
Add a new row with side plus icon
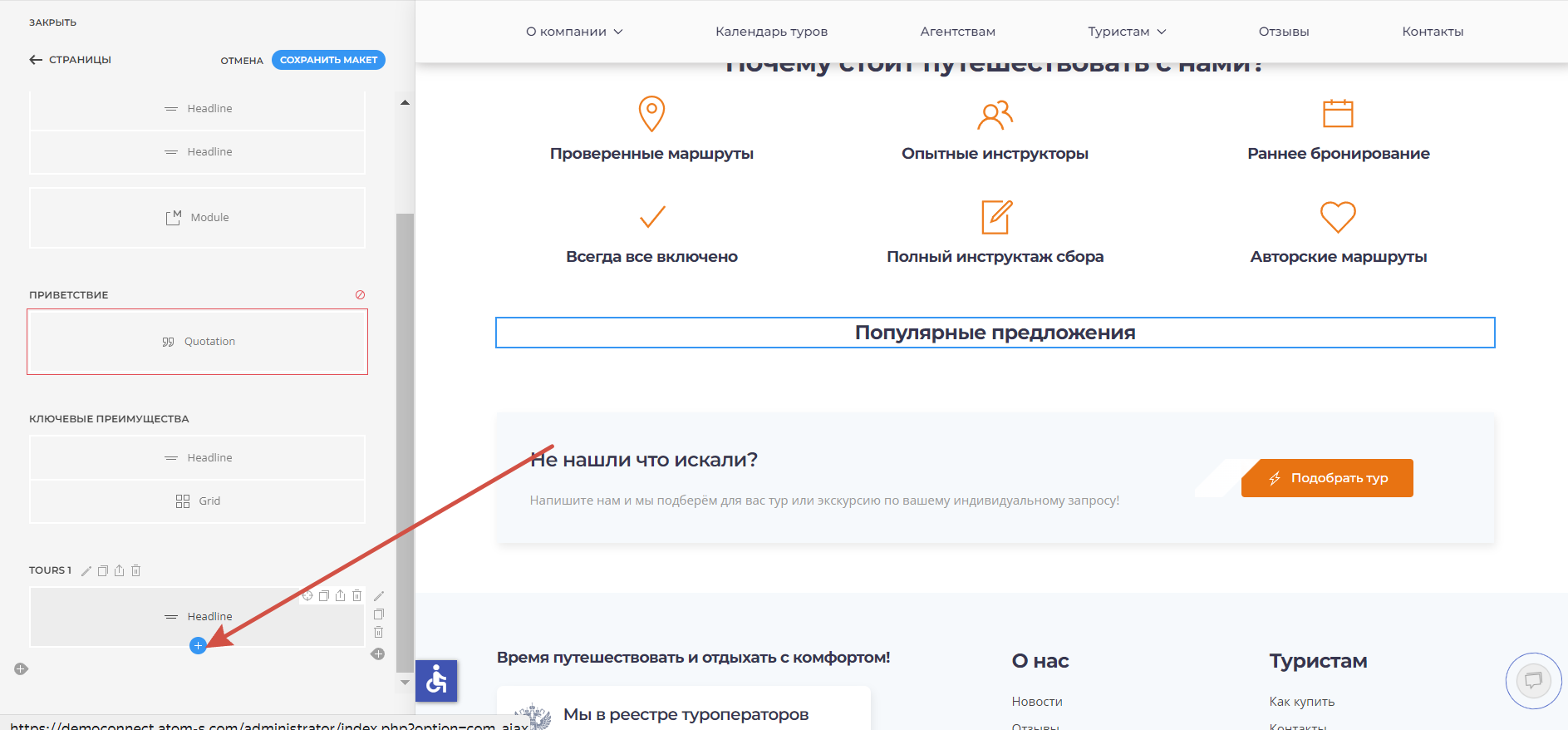pos(378,654)
